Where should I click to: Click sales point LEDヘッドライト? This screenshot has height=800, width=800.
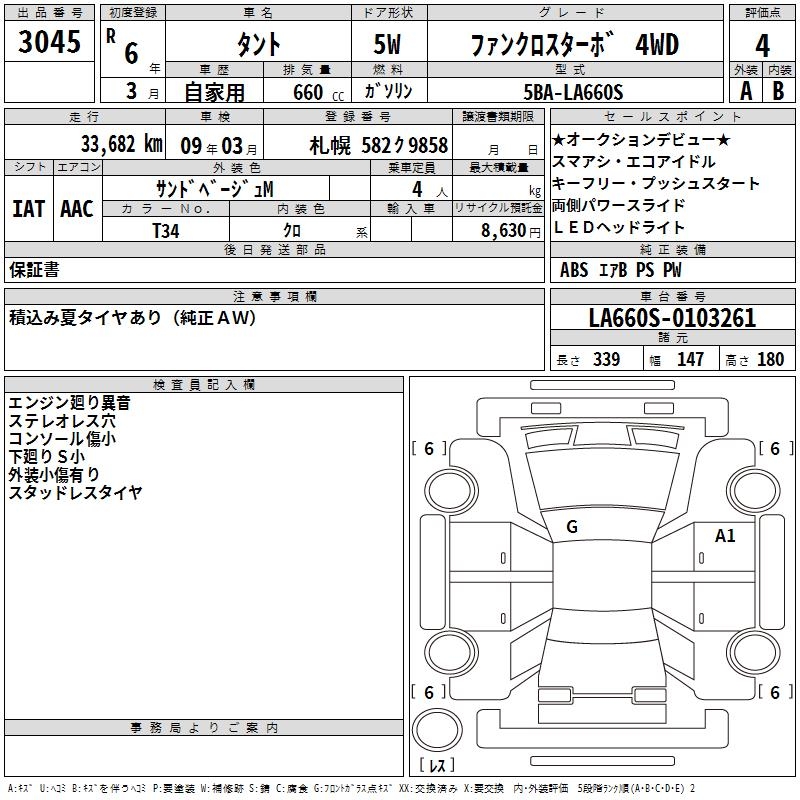tap(618, 227)
